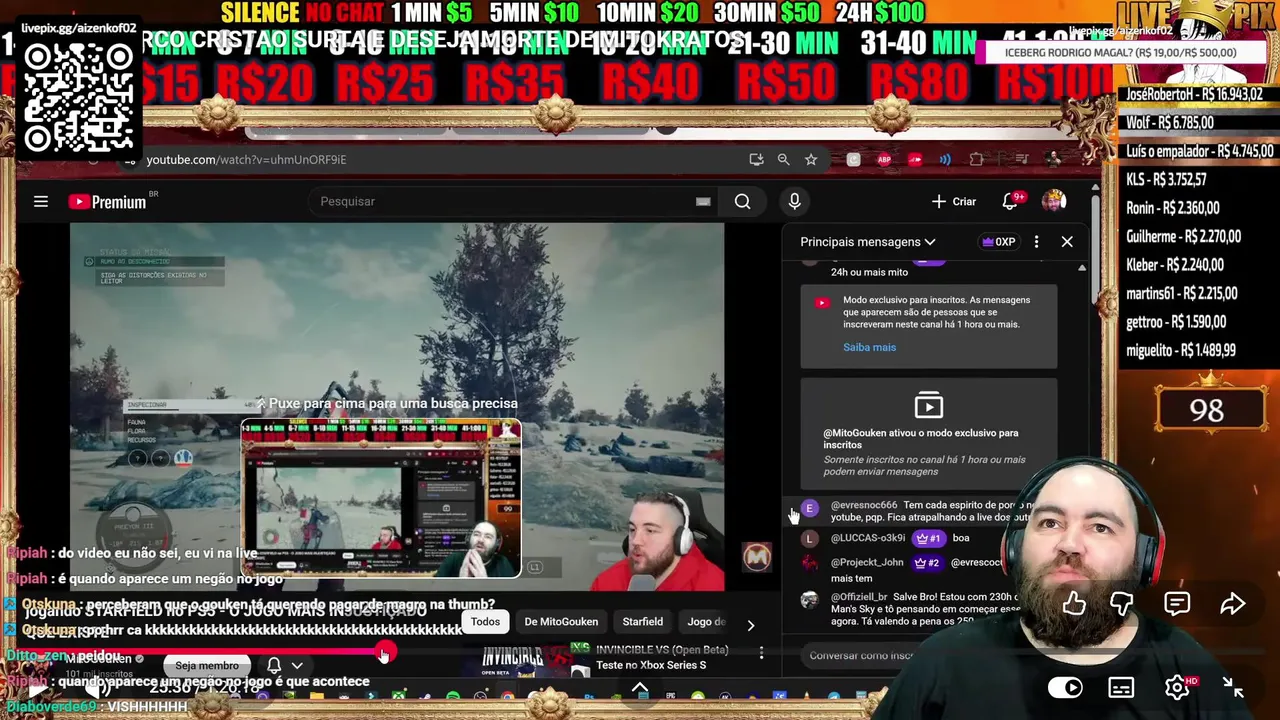Open the notifications bell with 9+ badge
The height and width of the screenshot is (720, 1280).
tap(1012, 201)
